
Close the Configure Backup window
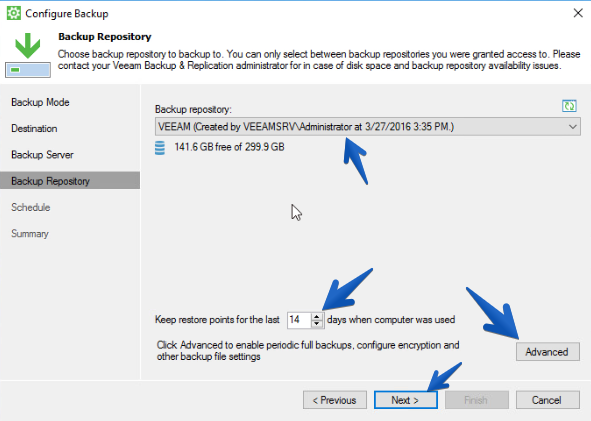click(578, 13)
